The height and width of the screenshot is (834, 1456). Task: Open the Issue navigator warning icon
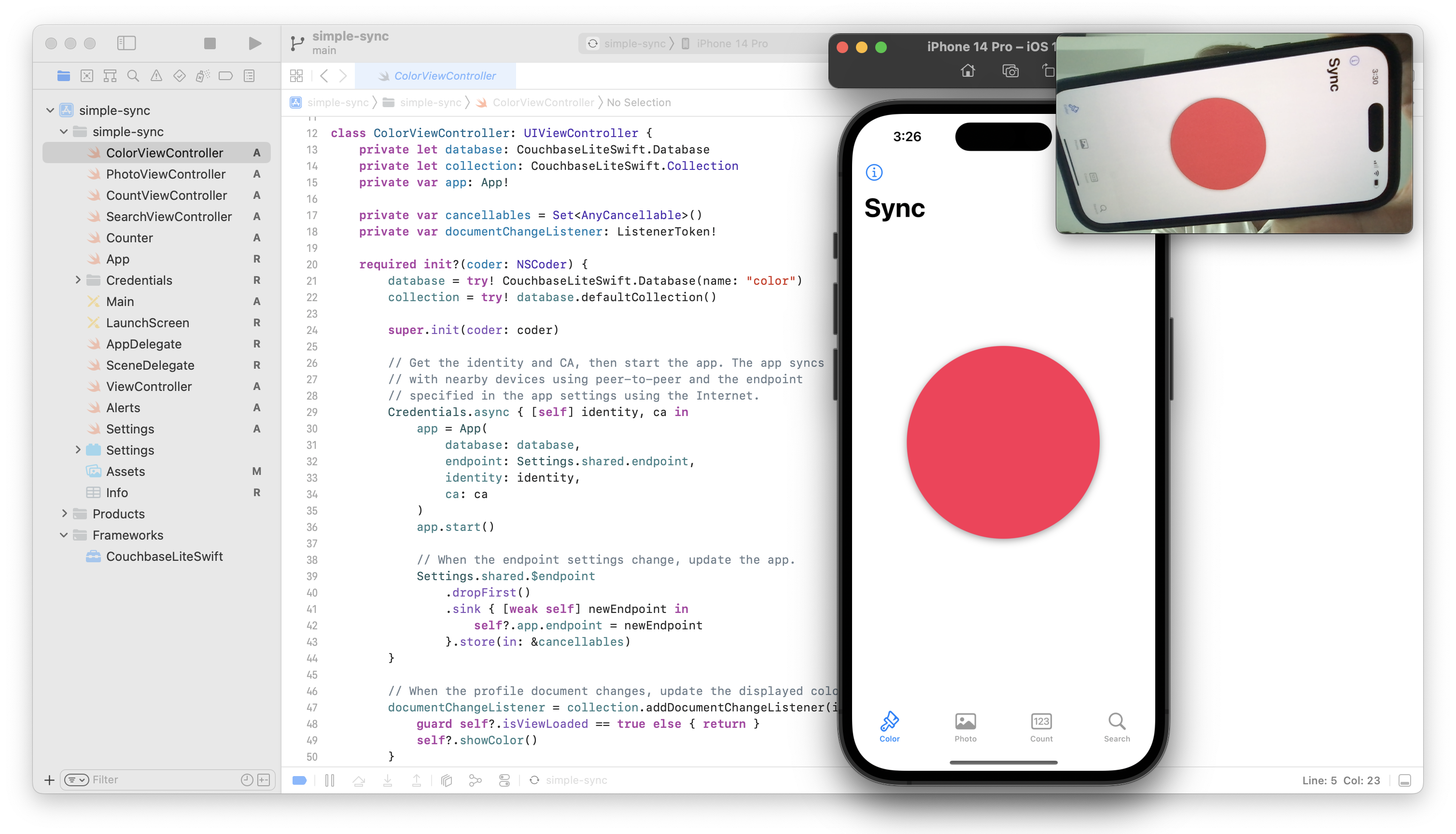coord(156,76)
